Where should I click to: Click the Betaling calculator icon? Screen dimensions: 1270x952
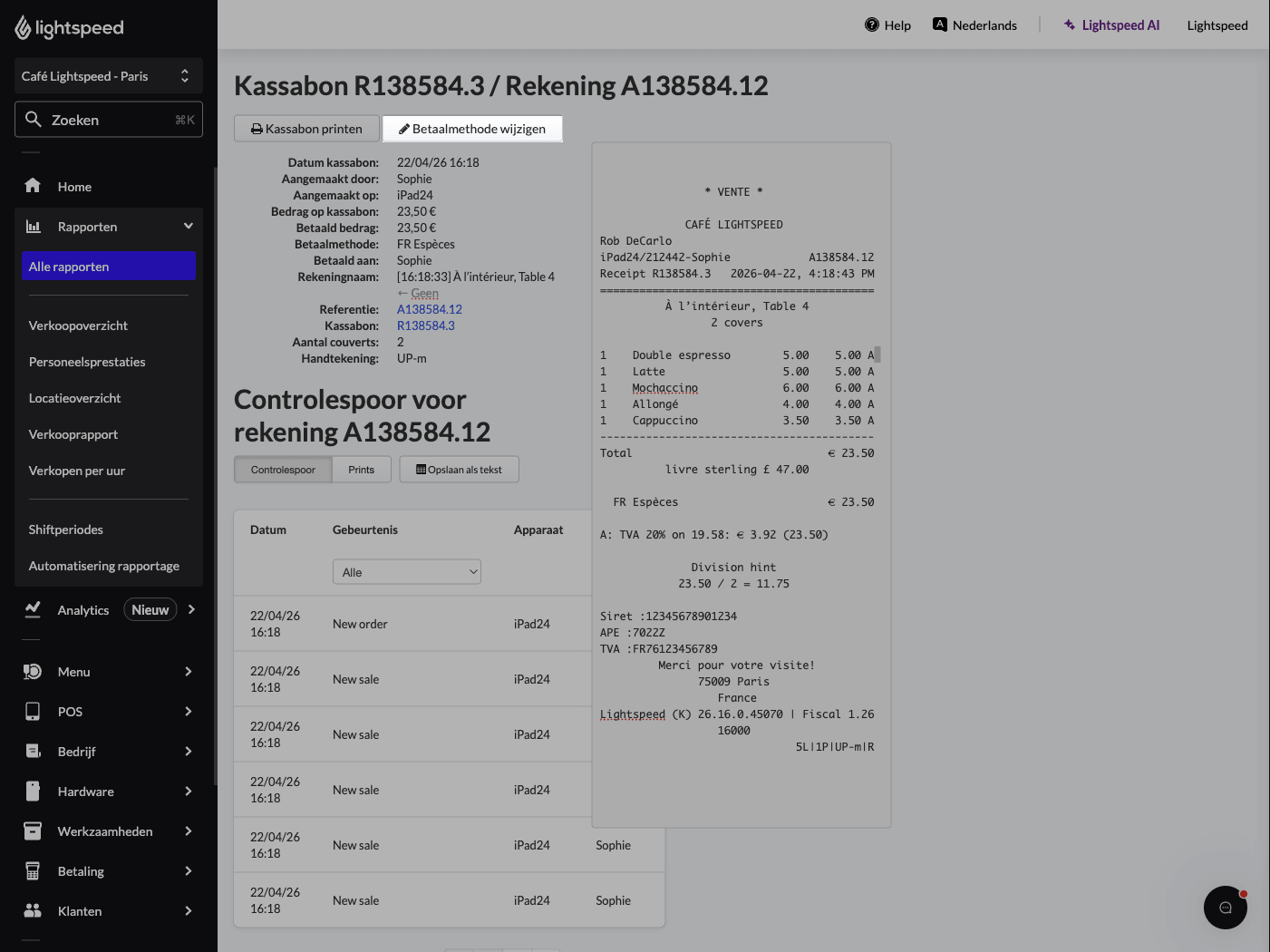coord(33,871)
